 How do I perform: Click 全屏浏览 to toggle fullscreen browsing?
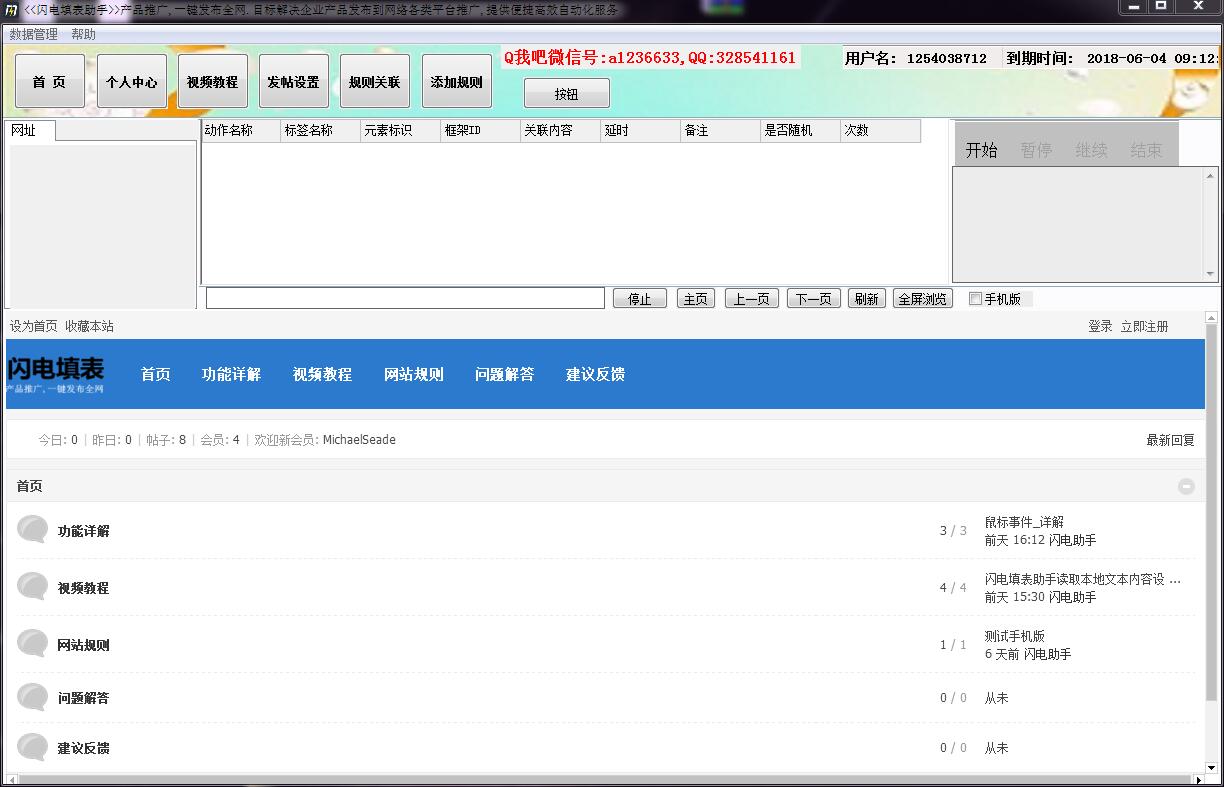point(921,298)
